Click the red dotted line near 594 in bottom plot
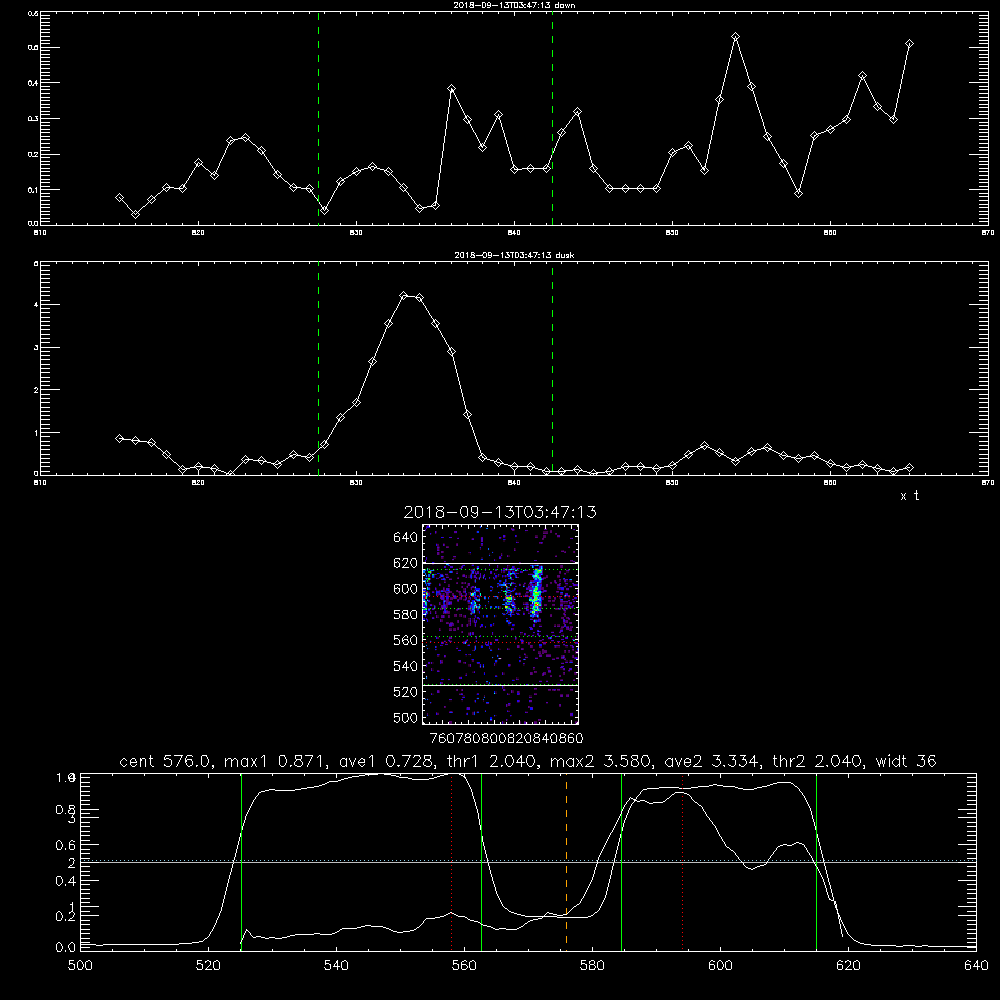This screenshot has width=1000, height=1000. click(x=682, y=862)
